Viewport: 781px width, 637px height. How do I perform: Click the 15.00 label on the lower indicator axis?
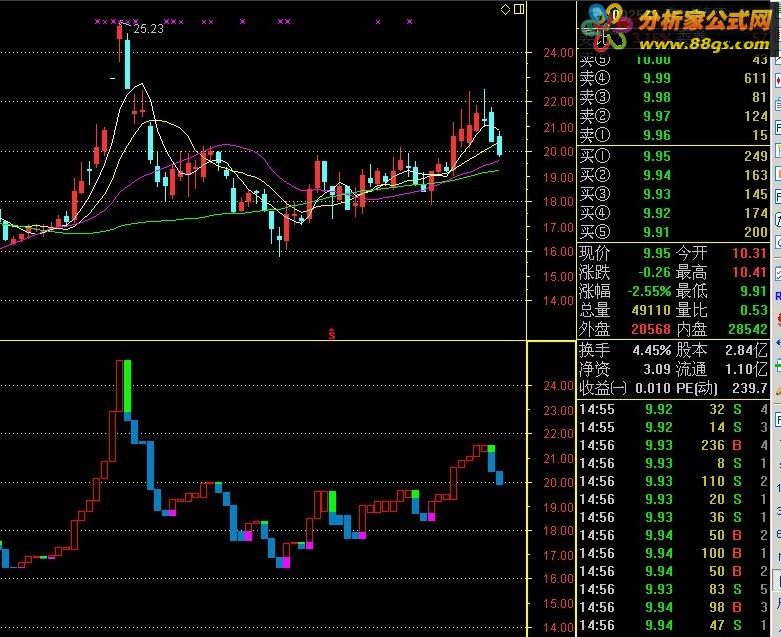pos(558,604)
